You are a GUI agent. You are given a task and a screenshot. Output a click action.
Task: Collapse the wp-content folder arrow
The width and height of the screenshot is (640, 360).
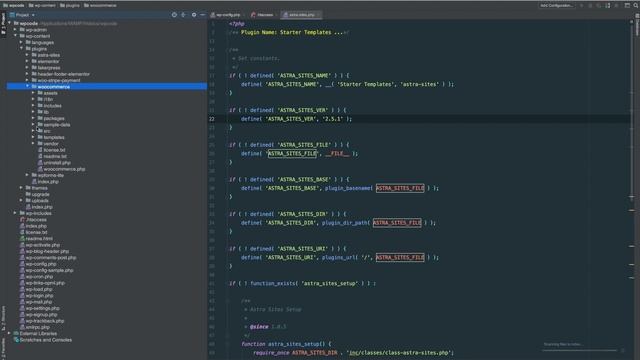point(16,36)
